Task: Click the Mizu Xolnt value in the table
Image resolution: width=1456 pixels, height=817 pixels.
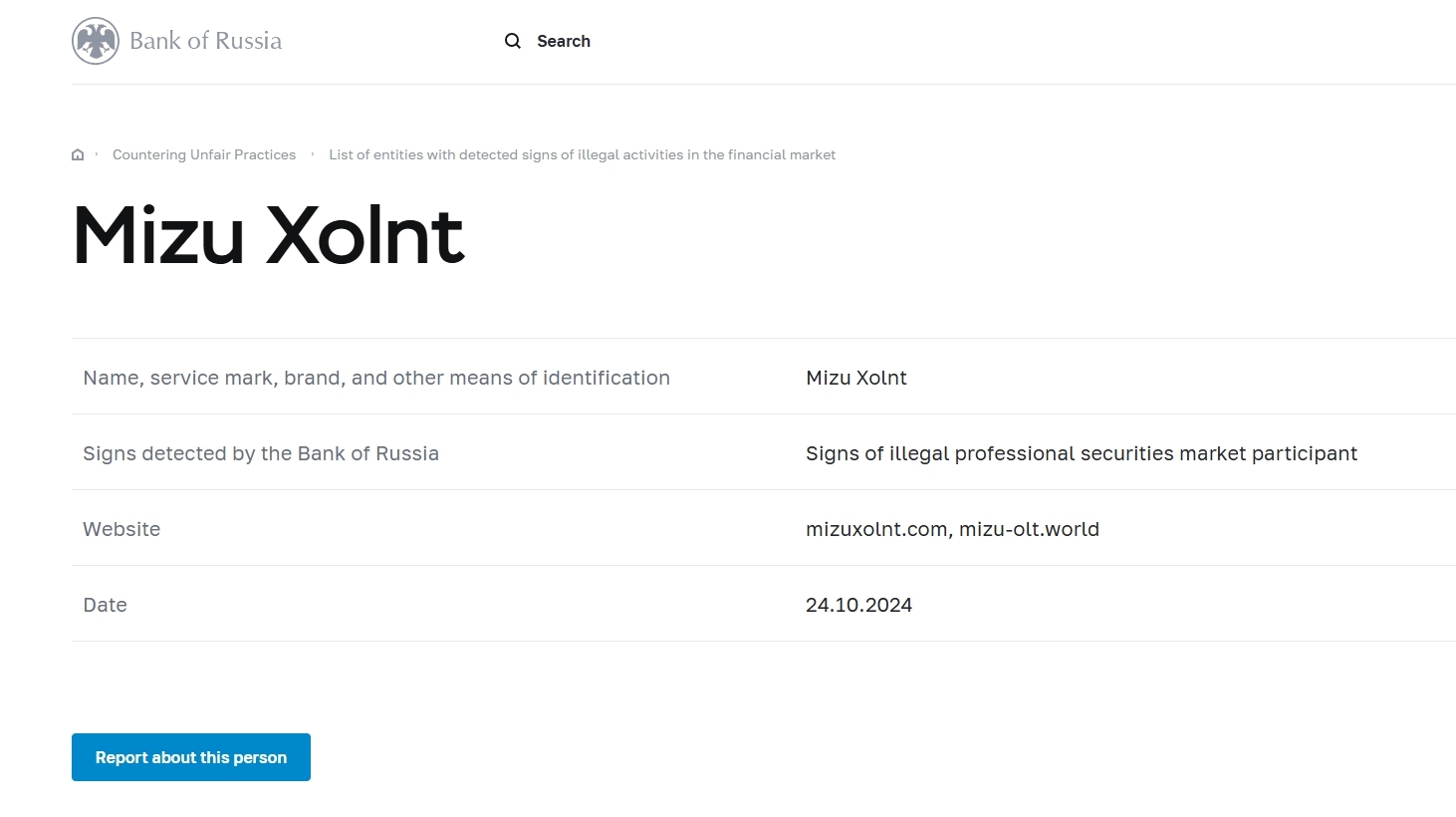Action: (856, 378)
